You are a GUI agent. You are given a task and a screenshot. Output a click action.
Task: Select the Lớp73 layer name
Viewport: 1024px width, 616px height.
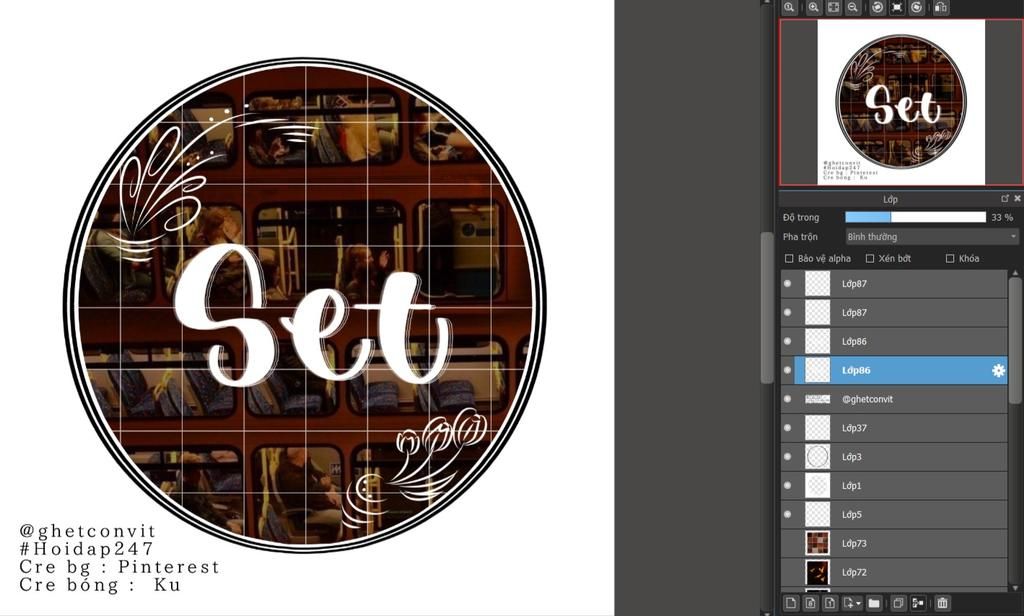click(x=854, y=543)
